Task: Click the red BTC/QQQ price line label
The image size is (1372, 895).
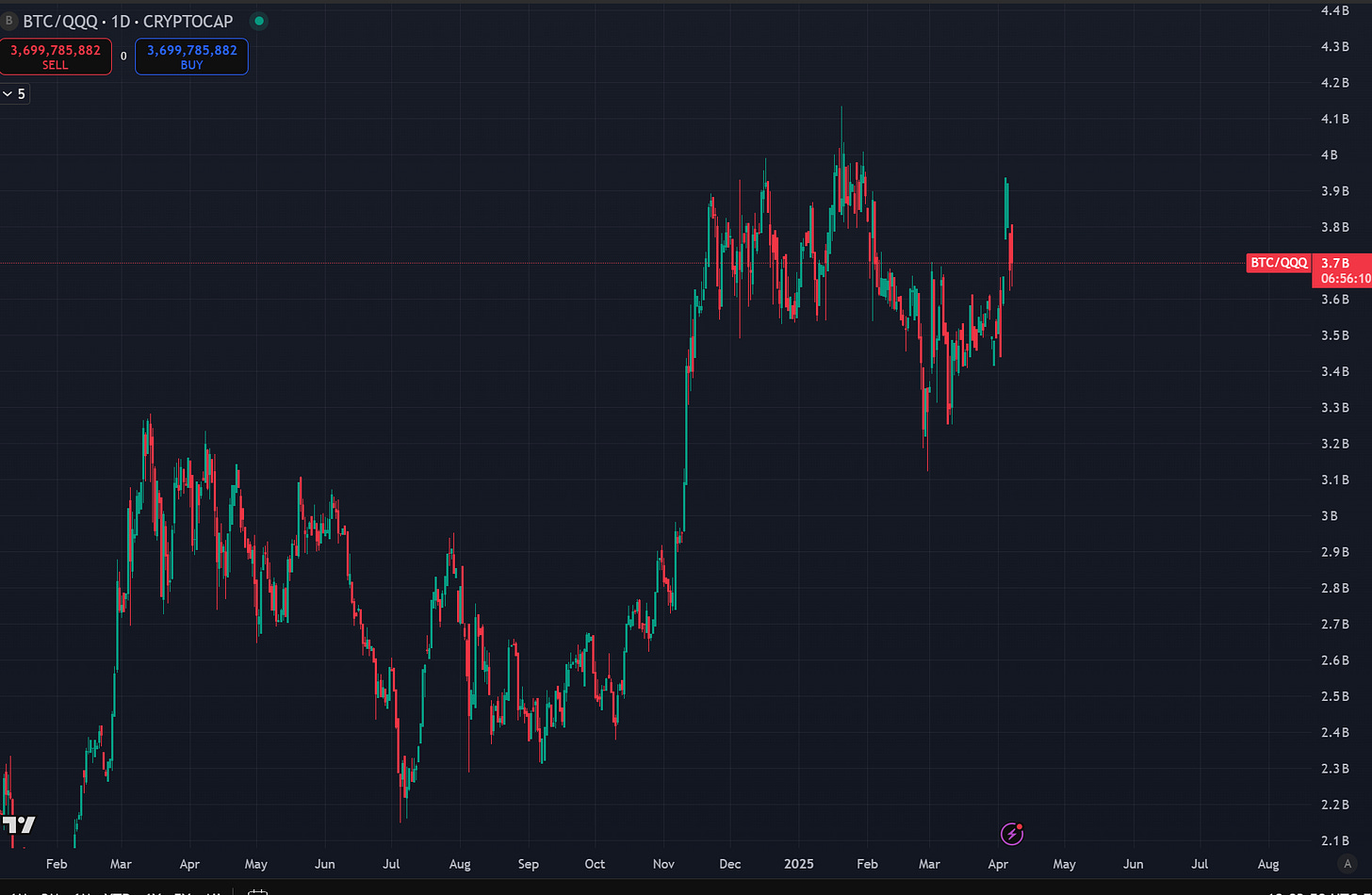Action: point(1279,263)
